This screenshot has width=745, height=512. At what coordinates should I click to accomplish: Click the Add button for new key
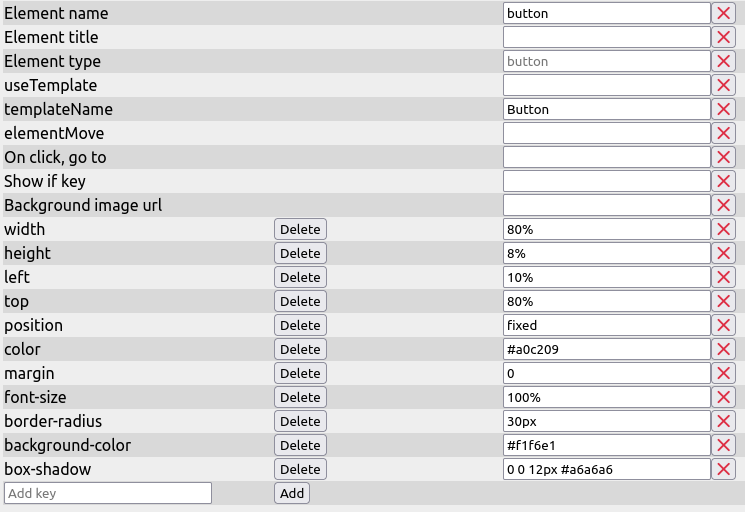click(292, 493)
